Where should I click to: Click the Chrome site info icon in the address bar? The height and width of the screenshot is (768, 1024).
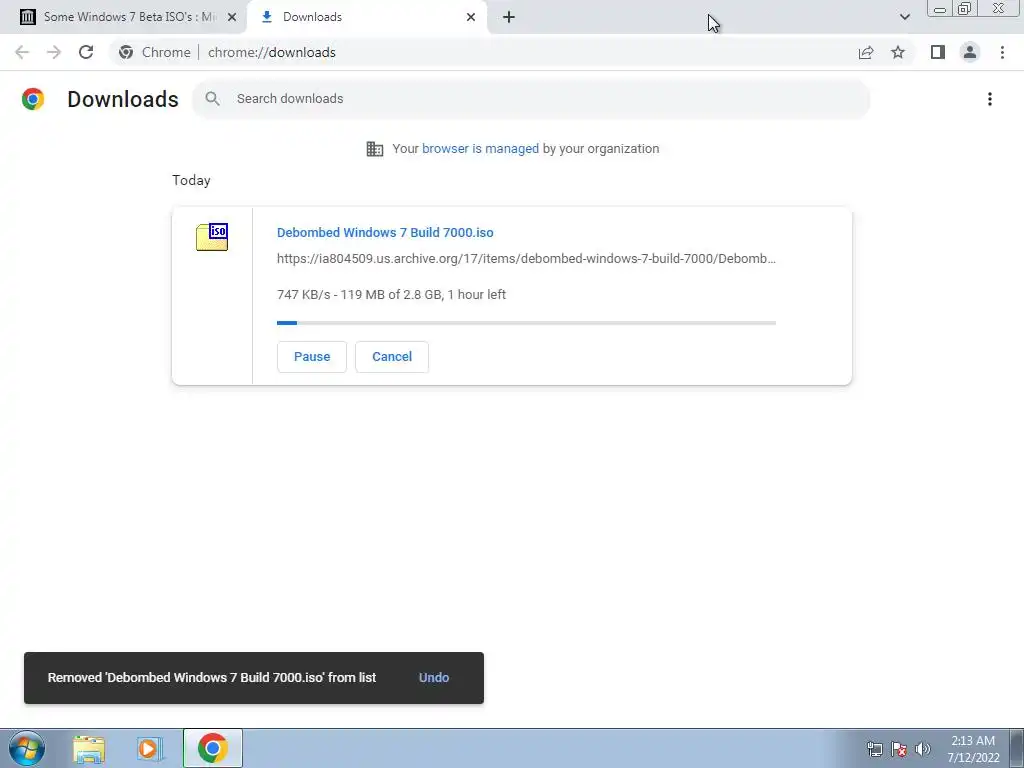pyautogui.click(x=126, y=52)
